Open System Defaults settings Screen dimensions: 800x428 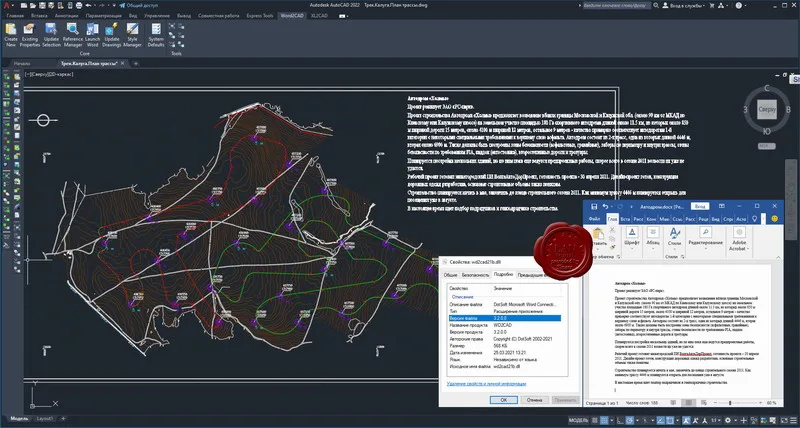[x=156, y=35]
